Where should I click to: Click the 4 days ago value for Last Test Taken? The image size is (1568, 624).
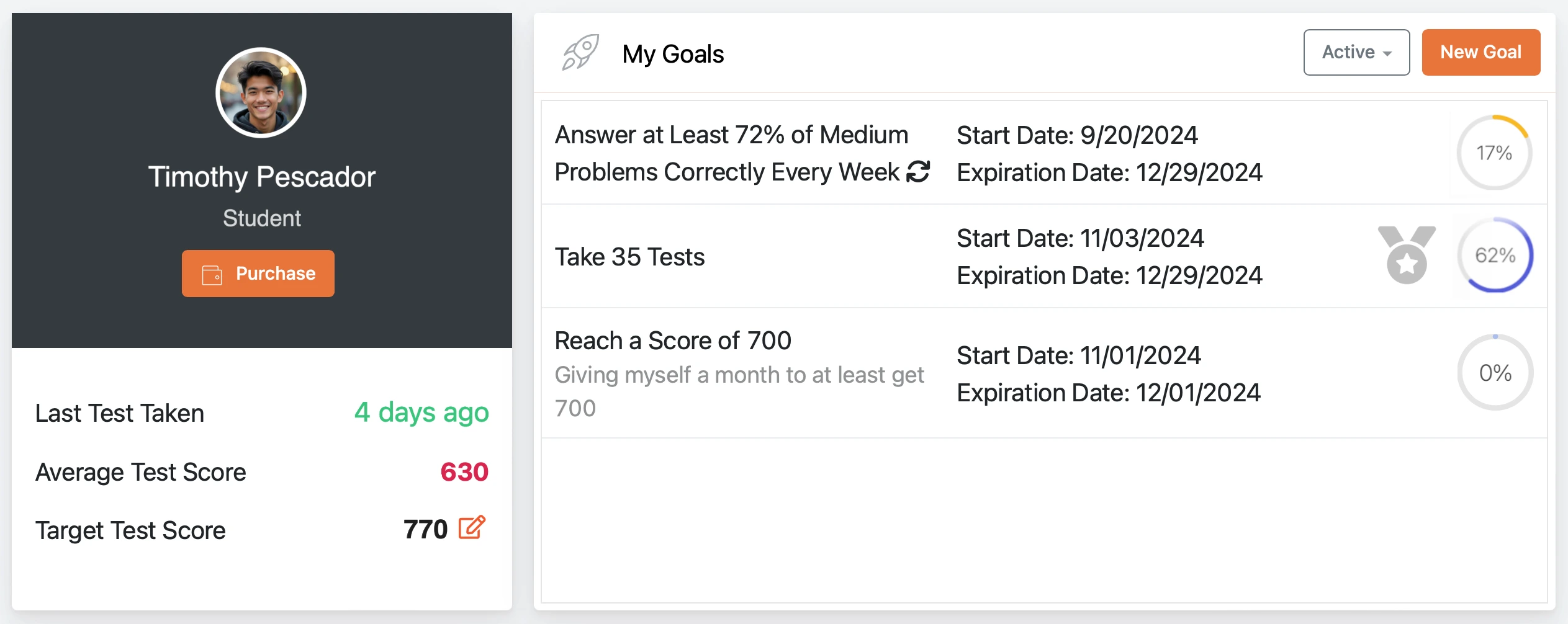pyautogui.click(x=421, y=412)
